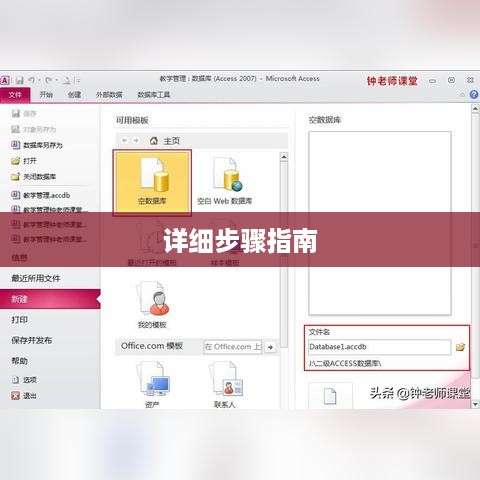Image resolution: width=480 pixels, height=480 pixels.
Task: Click the templates list scroll up arrow
Action: 284,157
